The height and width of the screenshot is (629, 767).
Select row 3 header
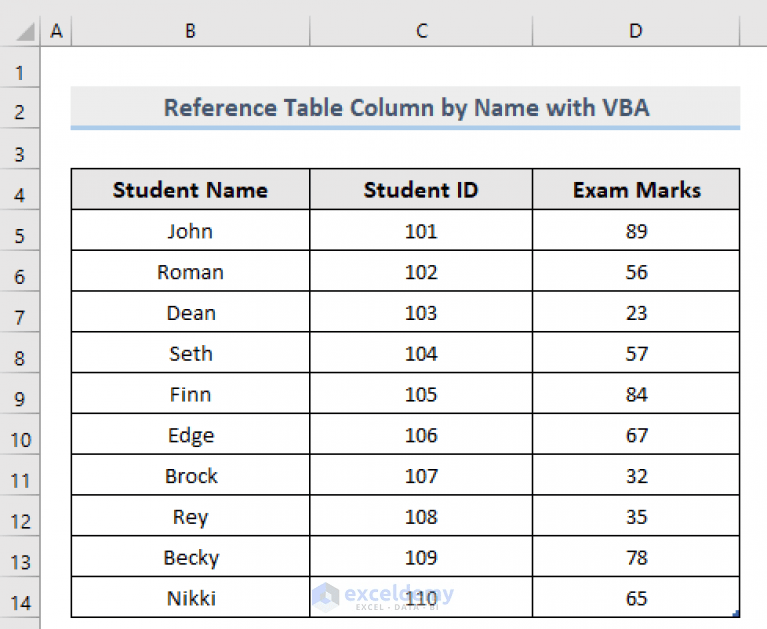20,149
